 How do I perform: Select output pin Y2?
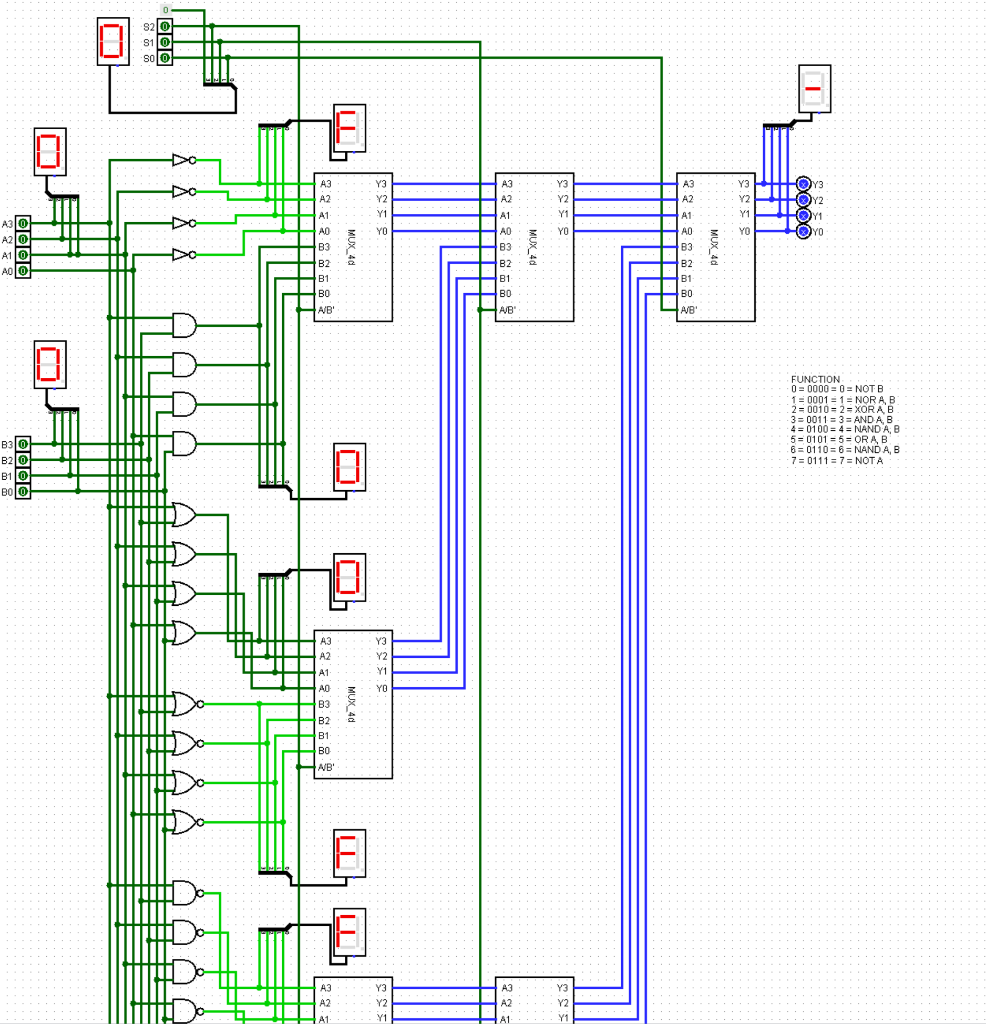(804, 200)
